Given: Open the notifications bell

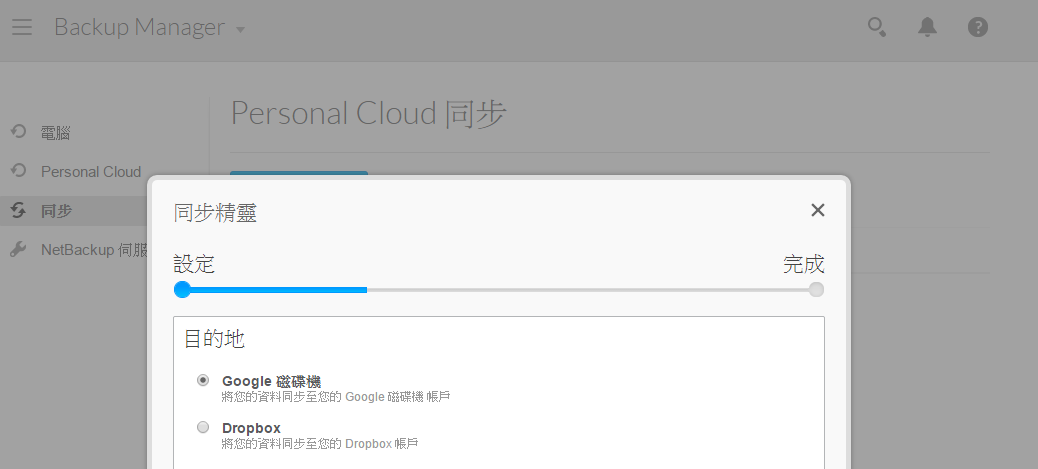Looking at the screenshot, I should point(927,27).
